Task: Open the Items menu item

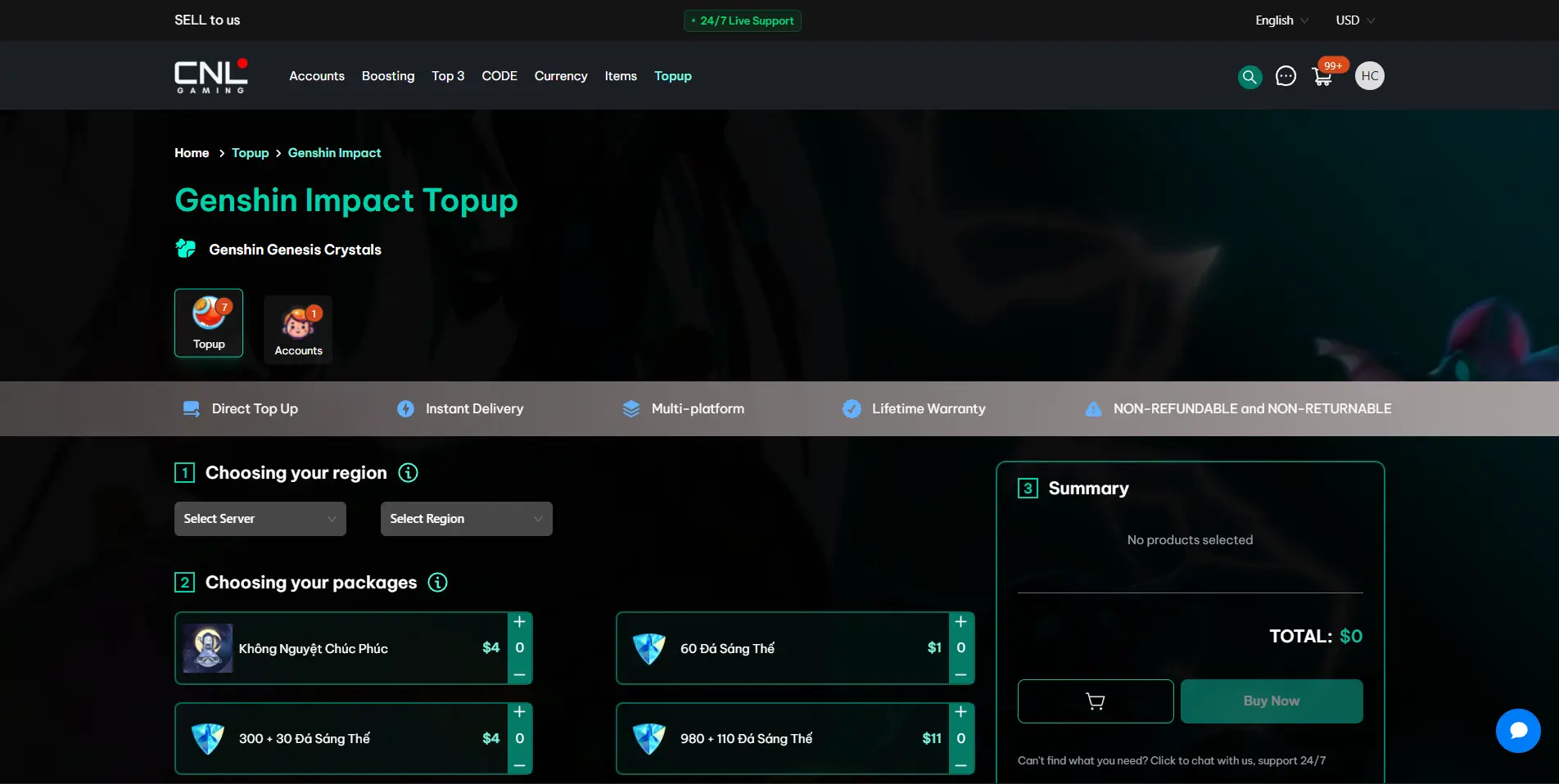Action: [621, 76]
